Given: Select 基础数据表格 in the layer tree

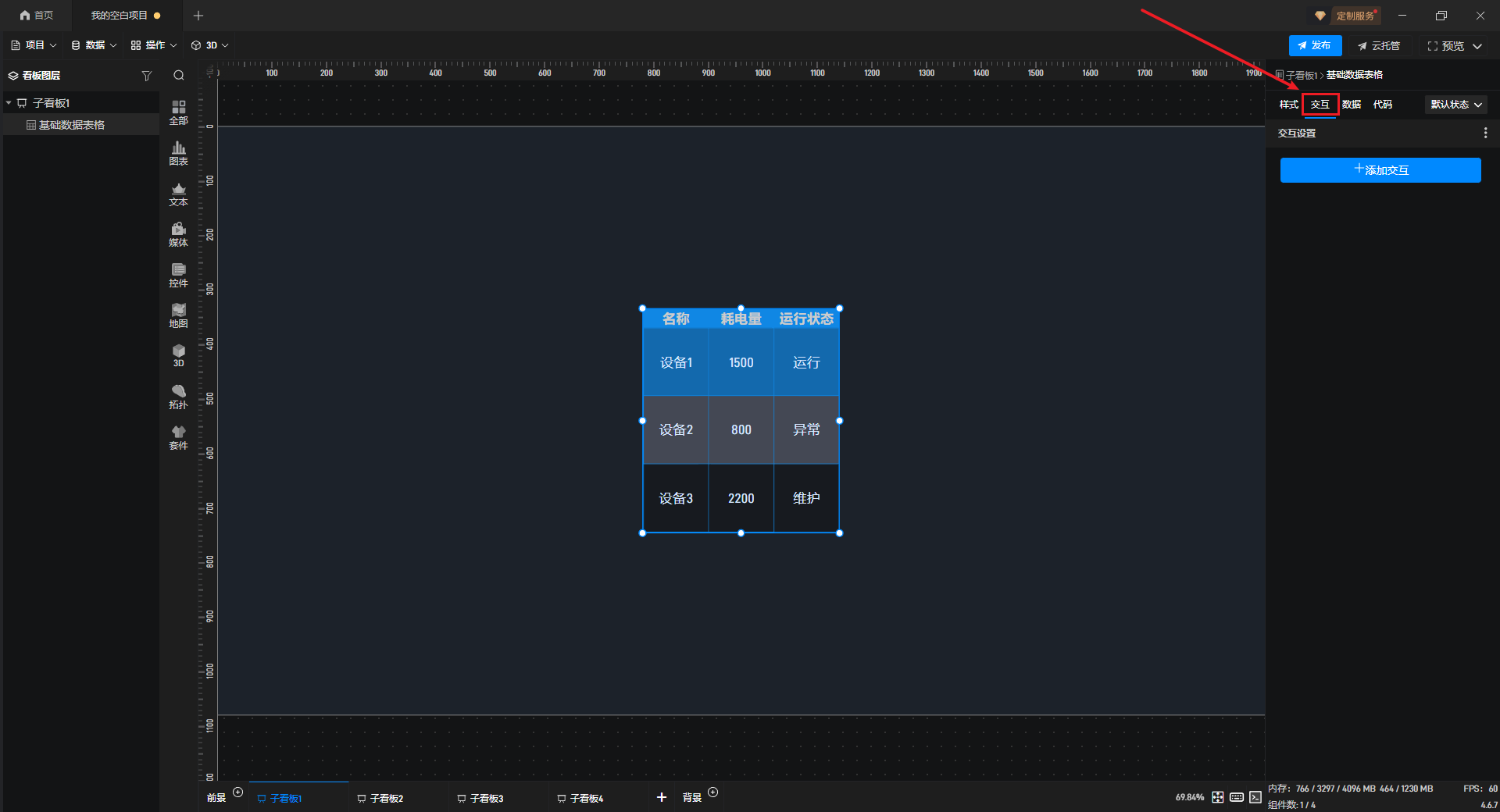Looking at the screenshot, I should click(72, 125).
